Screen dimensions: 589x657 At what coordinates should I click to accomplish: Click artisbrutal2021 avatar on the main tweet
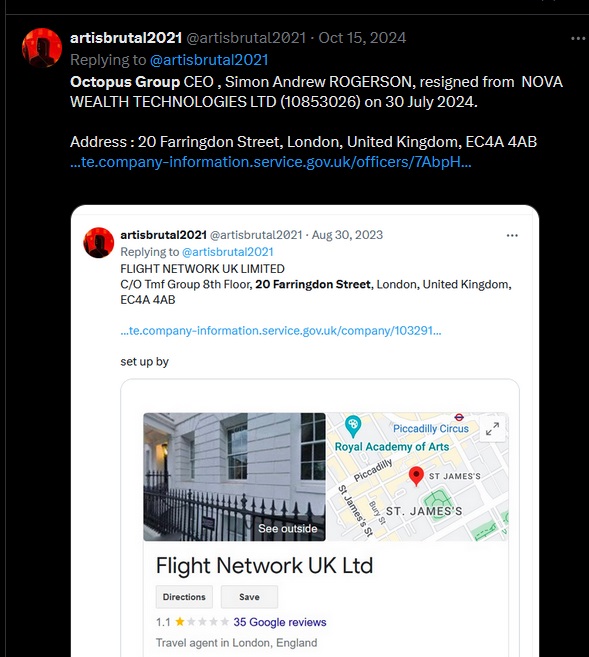coord(42,48)
